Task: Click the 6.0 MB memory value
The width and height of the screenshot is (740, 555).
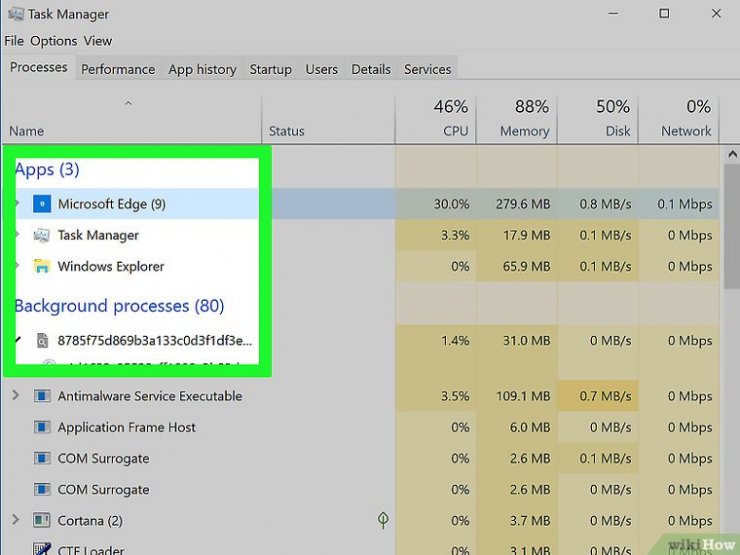Action: pyautogui.click(x=530, y=427)
